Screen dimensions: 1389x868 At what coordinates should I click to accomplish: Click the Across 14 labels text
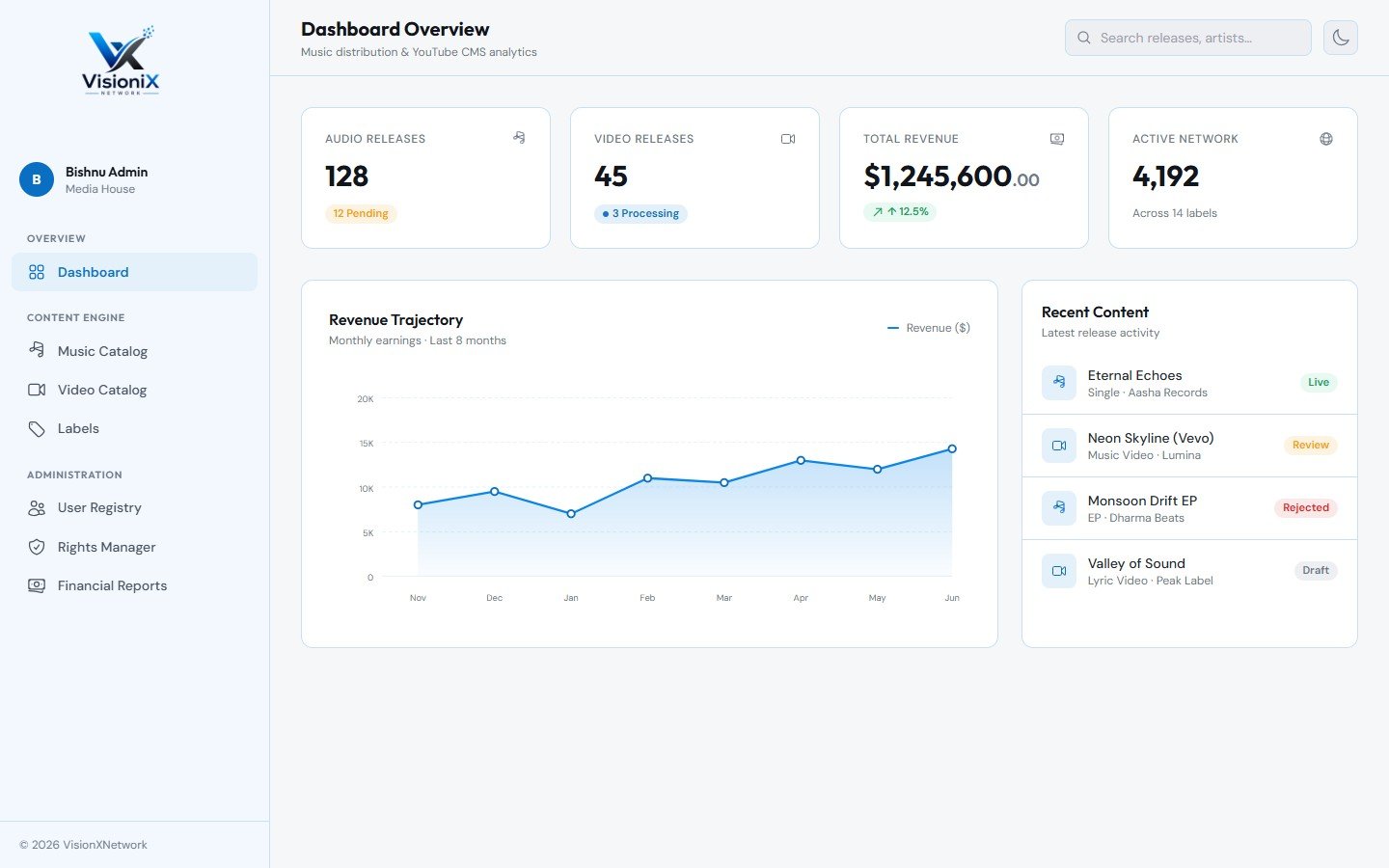click(1175, 213)
